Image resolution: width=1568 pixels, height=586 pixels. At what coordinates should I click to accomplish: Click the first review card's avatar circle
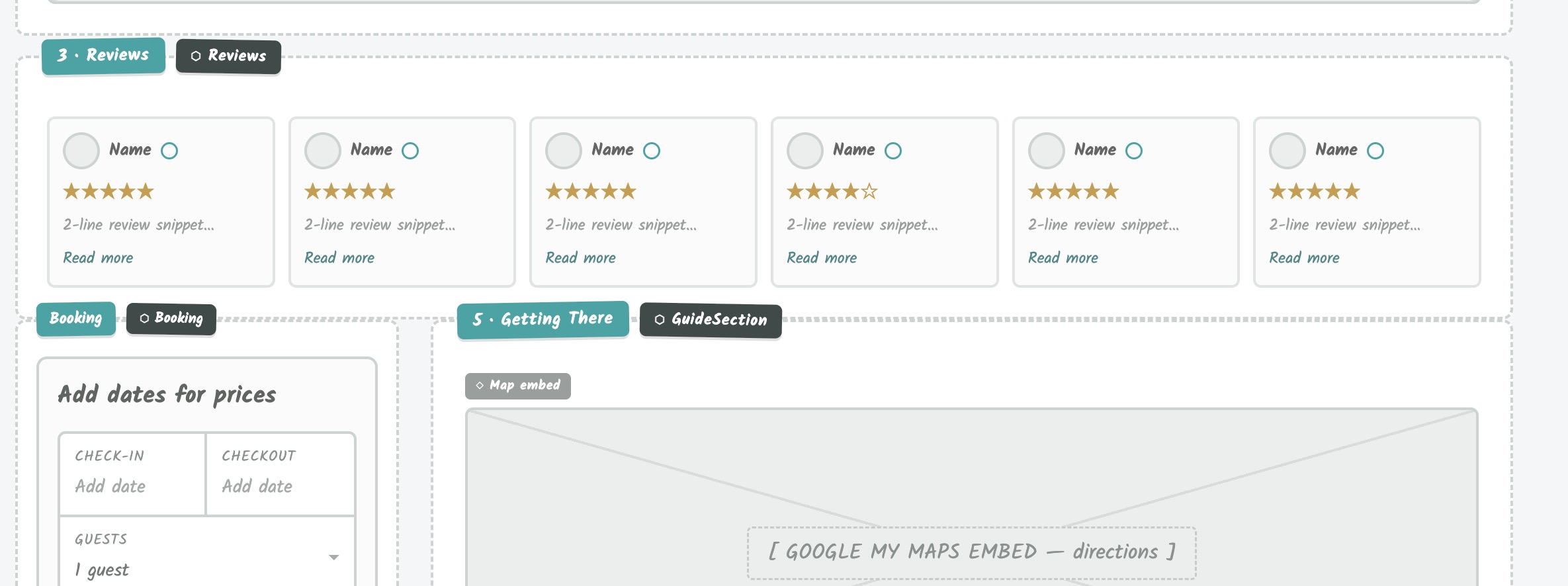[81, 151]
